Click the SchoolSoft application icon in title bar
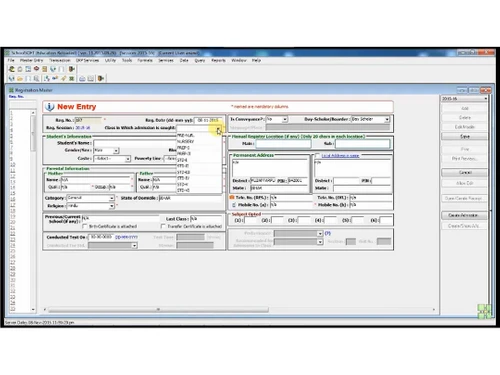The width and height of the screenshot is (500, 375). (8, 53)
